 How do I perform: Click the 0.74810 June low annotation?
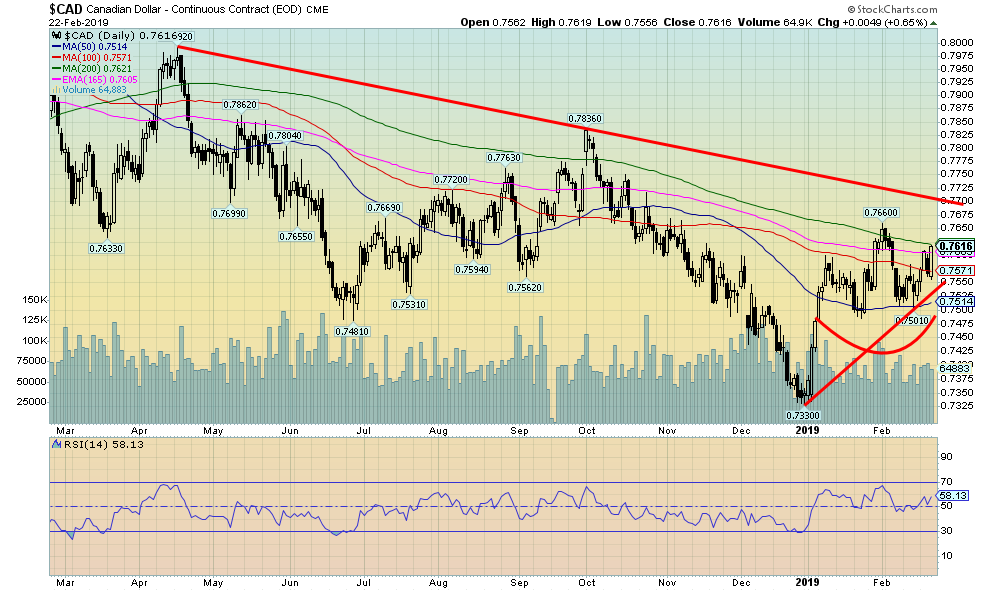[351, 332]
